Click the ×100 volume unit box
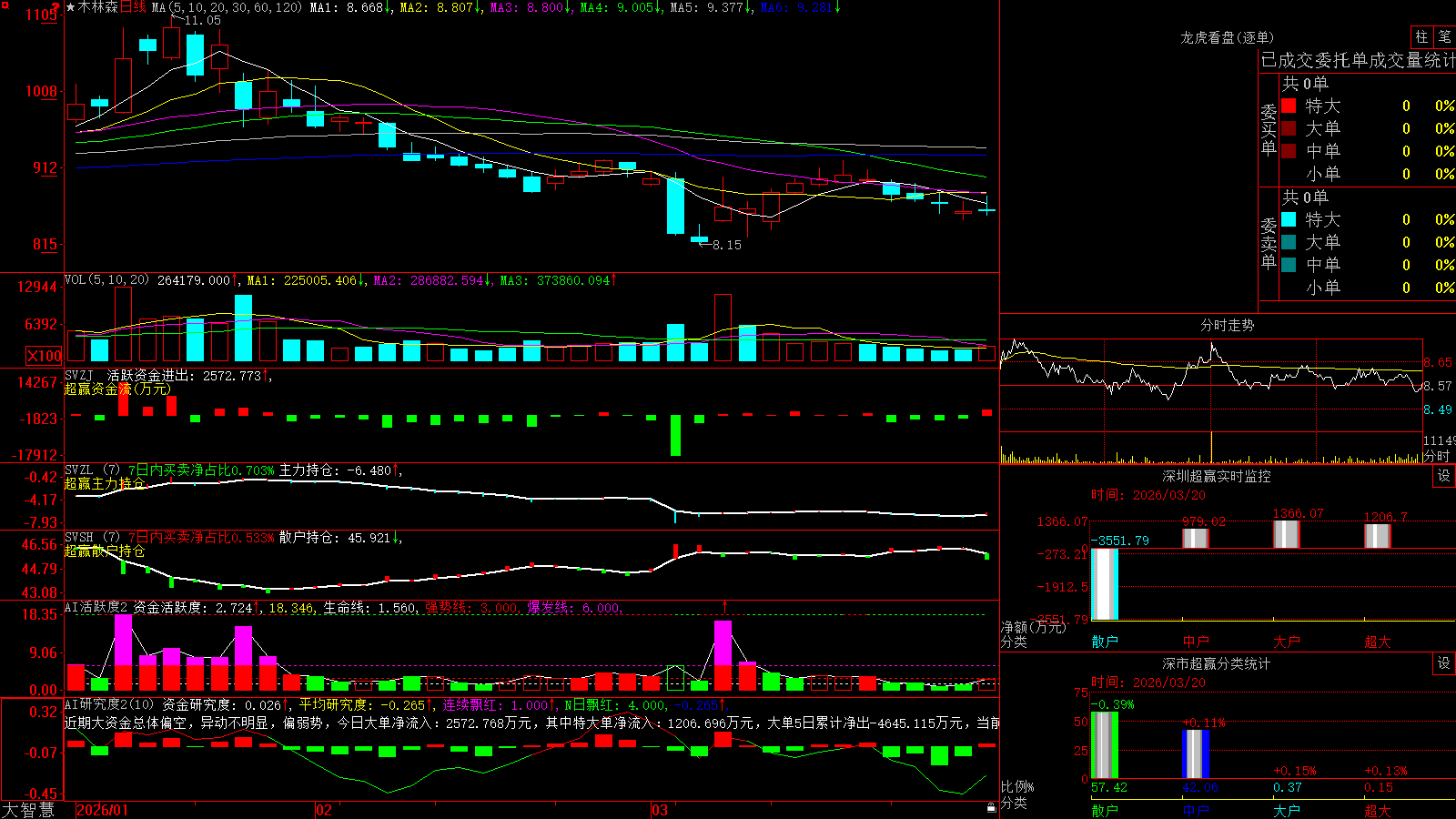The width and height of the screenshot is (1456, 819). (44, 356)
